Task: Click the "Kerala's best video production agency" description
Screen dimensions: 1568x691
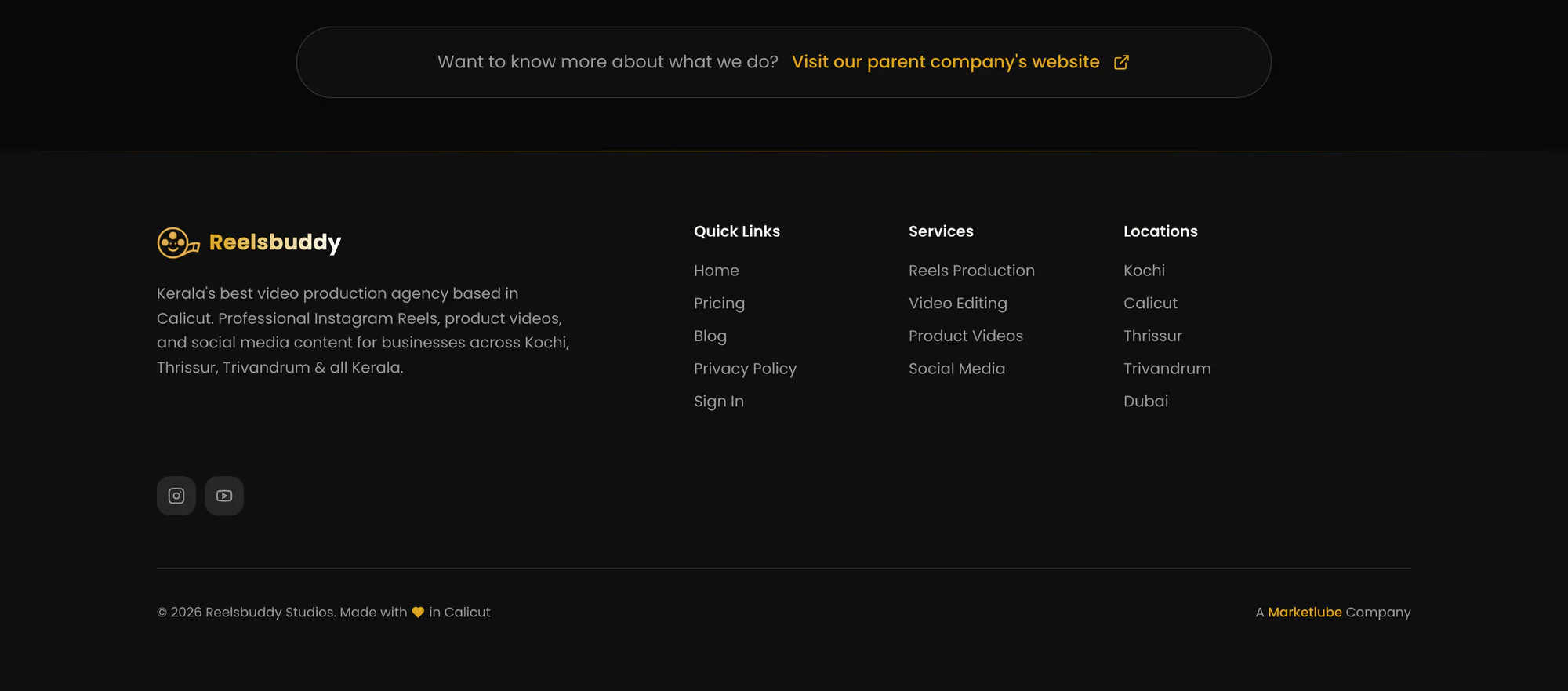Action: [363, 330]
